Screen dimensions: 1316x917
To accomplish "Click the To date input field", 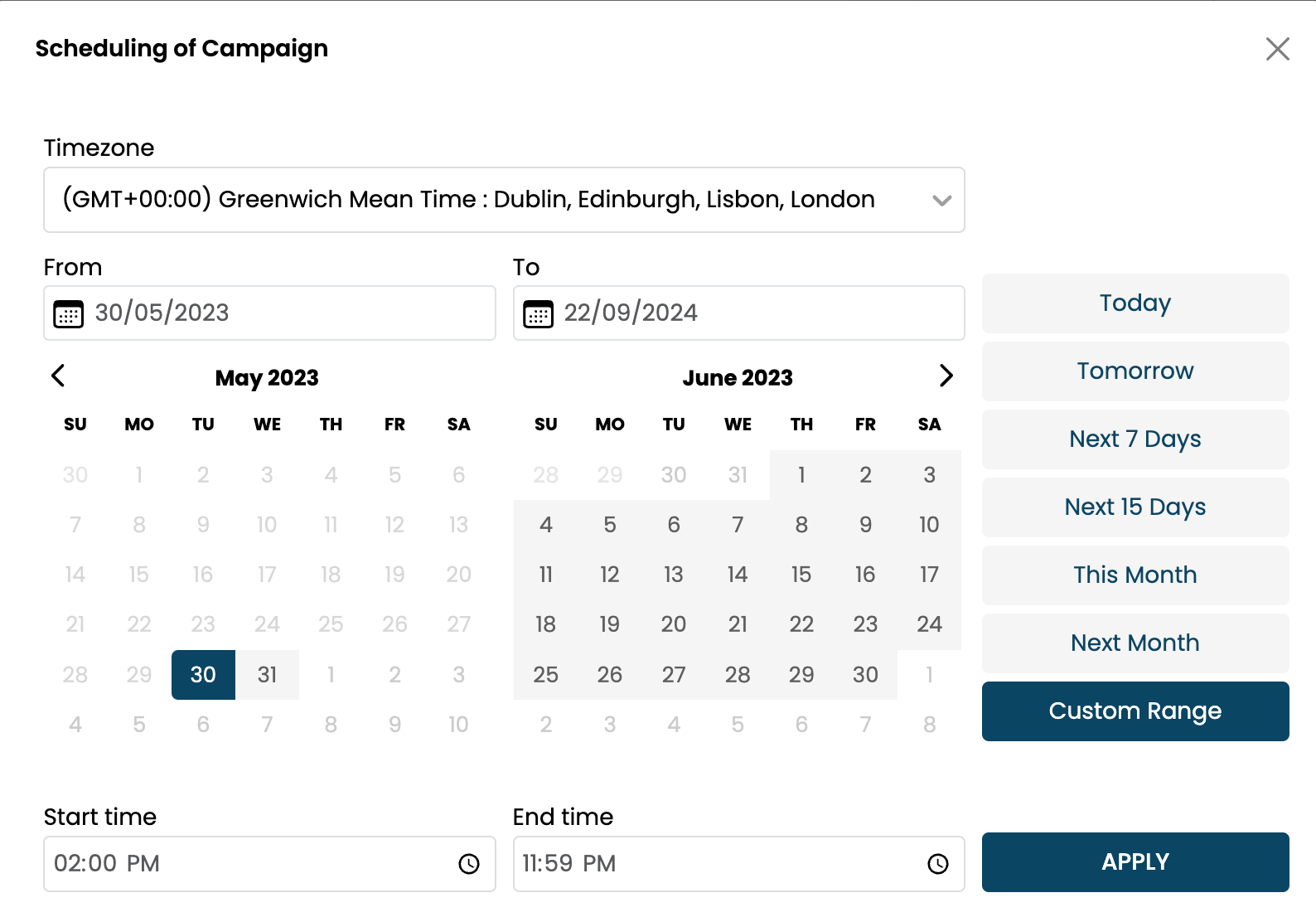I will pos(750,313).
